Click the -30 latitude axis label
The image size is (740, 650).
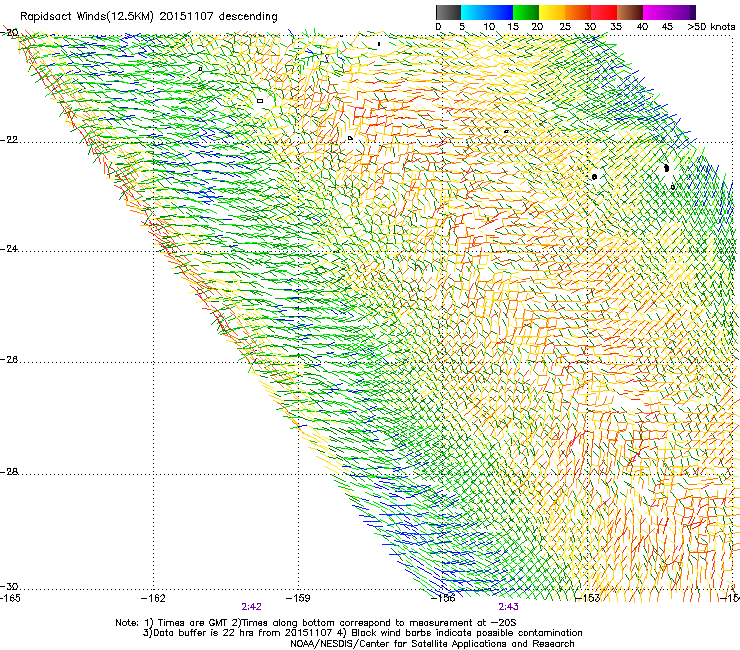click(9, 587)
